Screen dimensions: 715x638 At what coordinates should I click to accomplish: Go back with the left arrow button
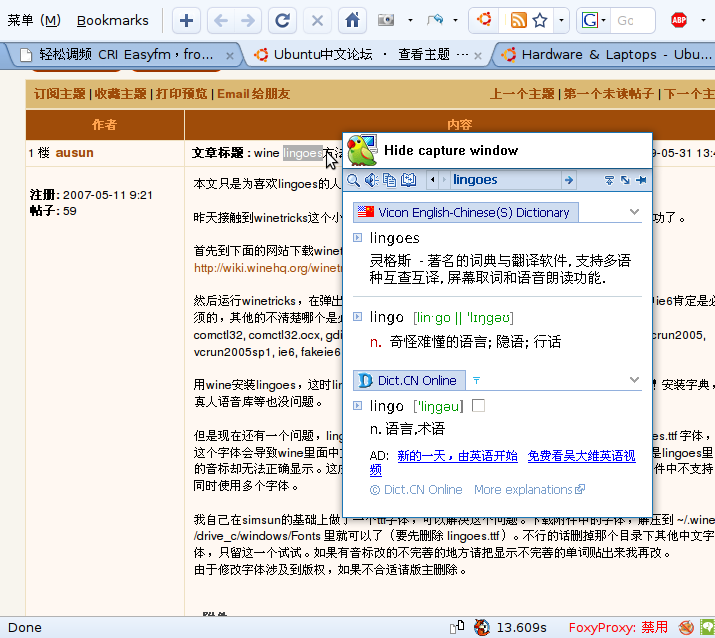(221, 21)
